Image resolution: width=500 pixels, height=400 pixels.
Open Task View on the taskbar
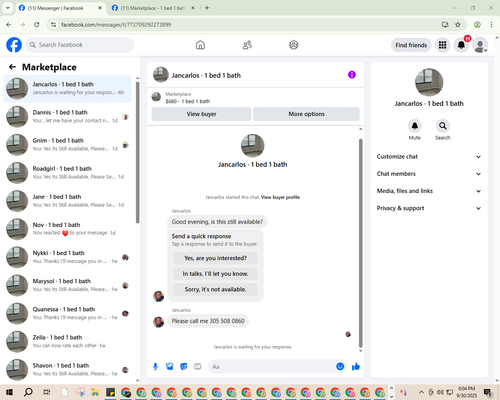click(47, 392)
